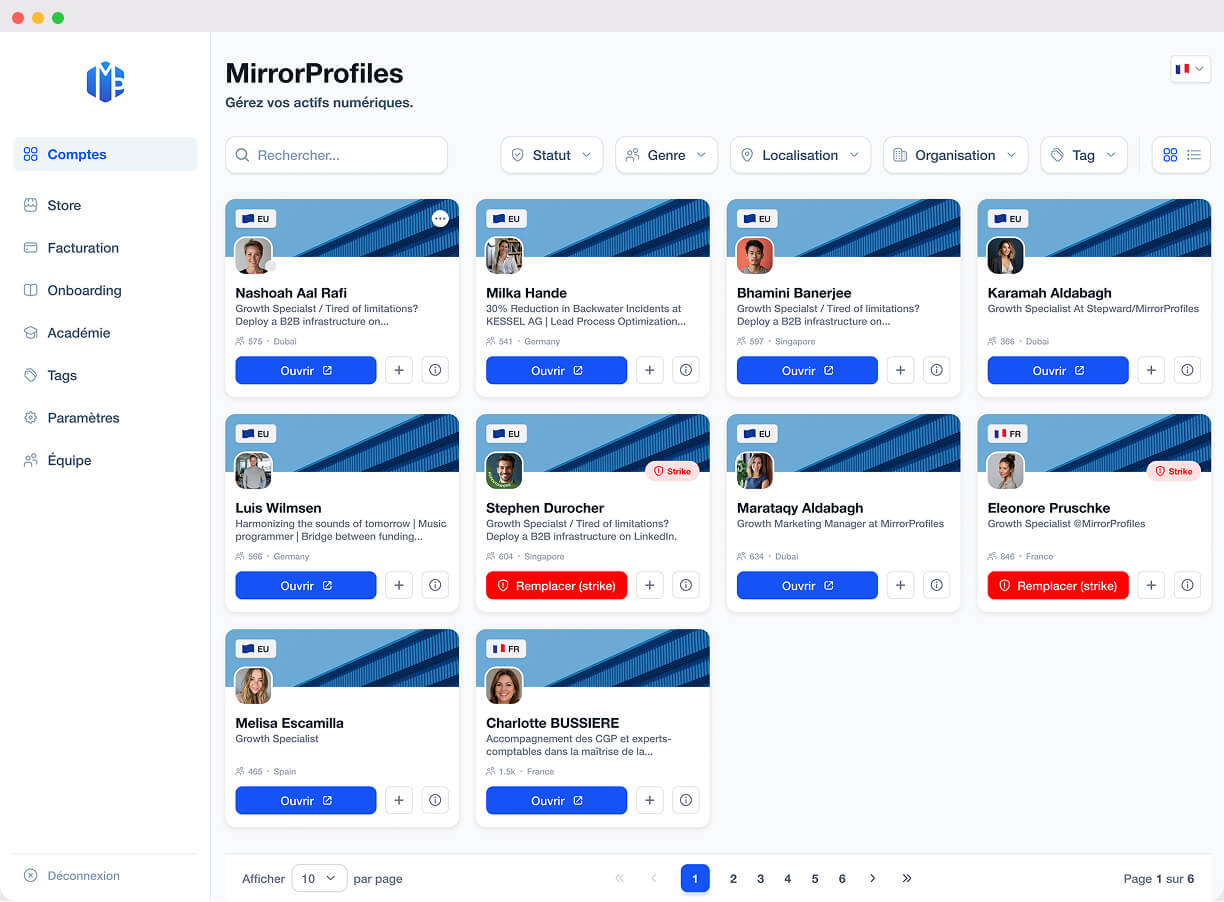Image resolution: width=1224 pixels, height=902 pixels.
Task: Click the plus icon on Melisa Escamilla card
Action: tap(399, 800)
